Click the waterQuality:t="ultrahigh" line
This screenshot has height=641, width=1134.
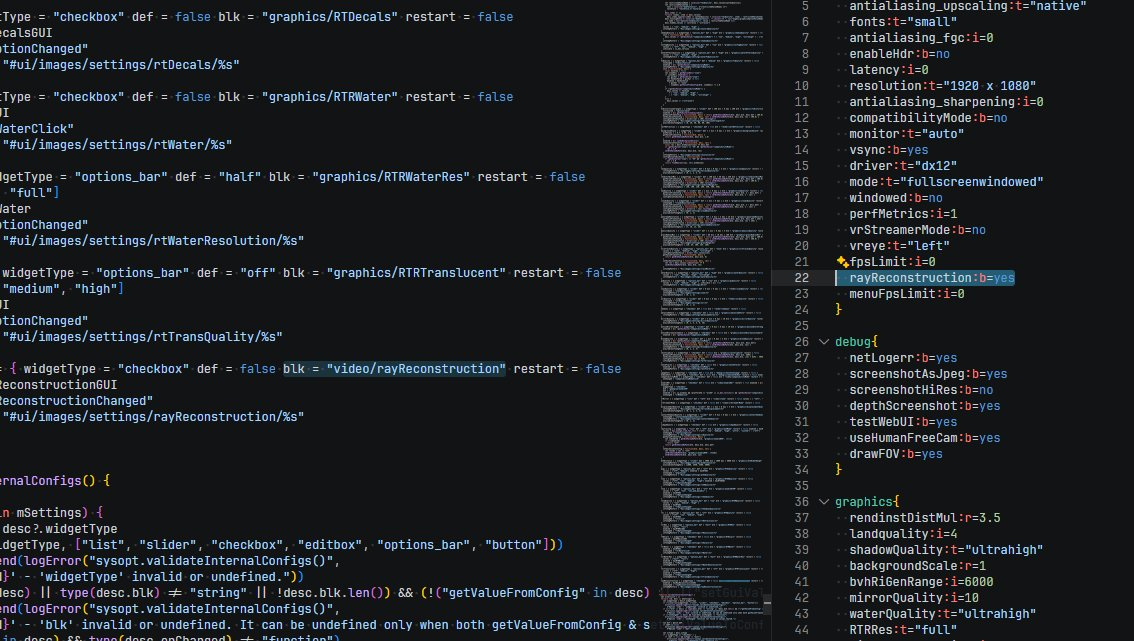(x=942, y=614)
